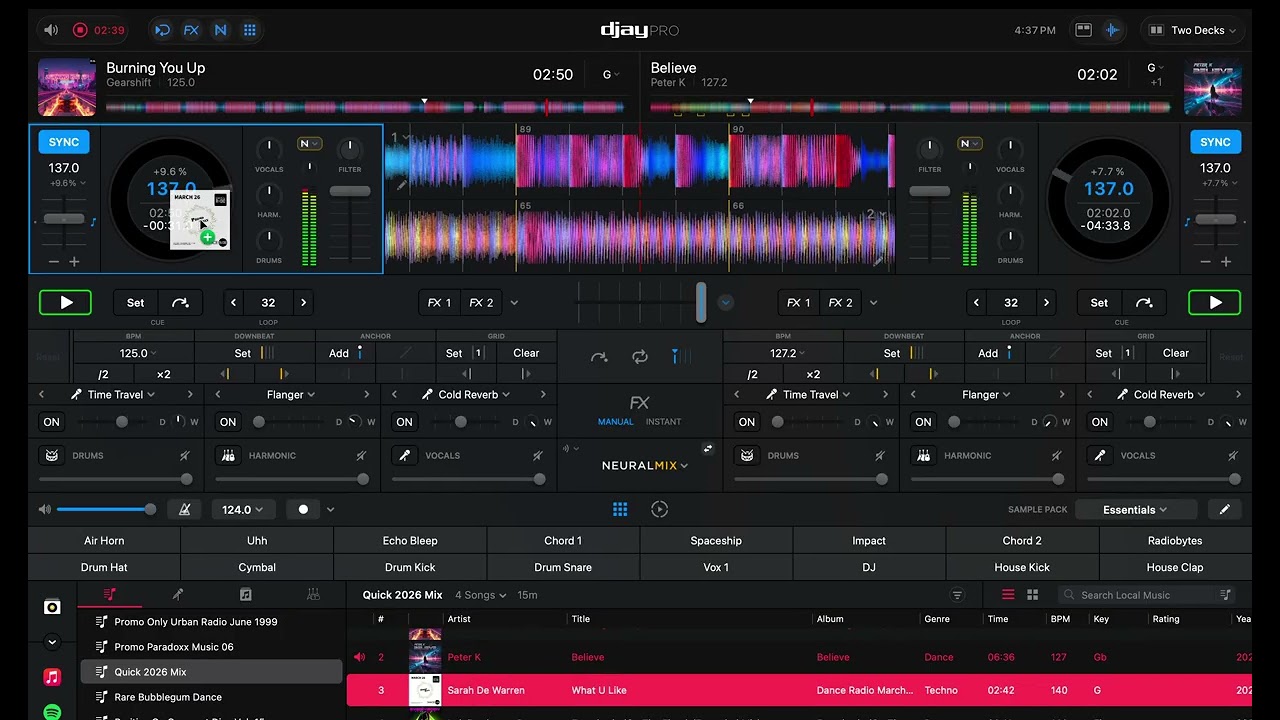Screen dimensions: 1280x720
Task: Open the library filter icon
Action: tap(957, 595)
